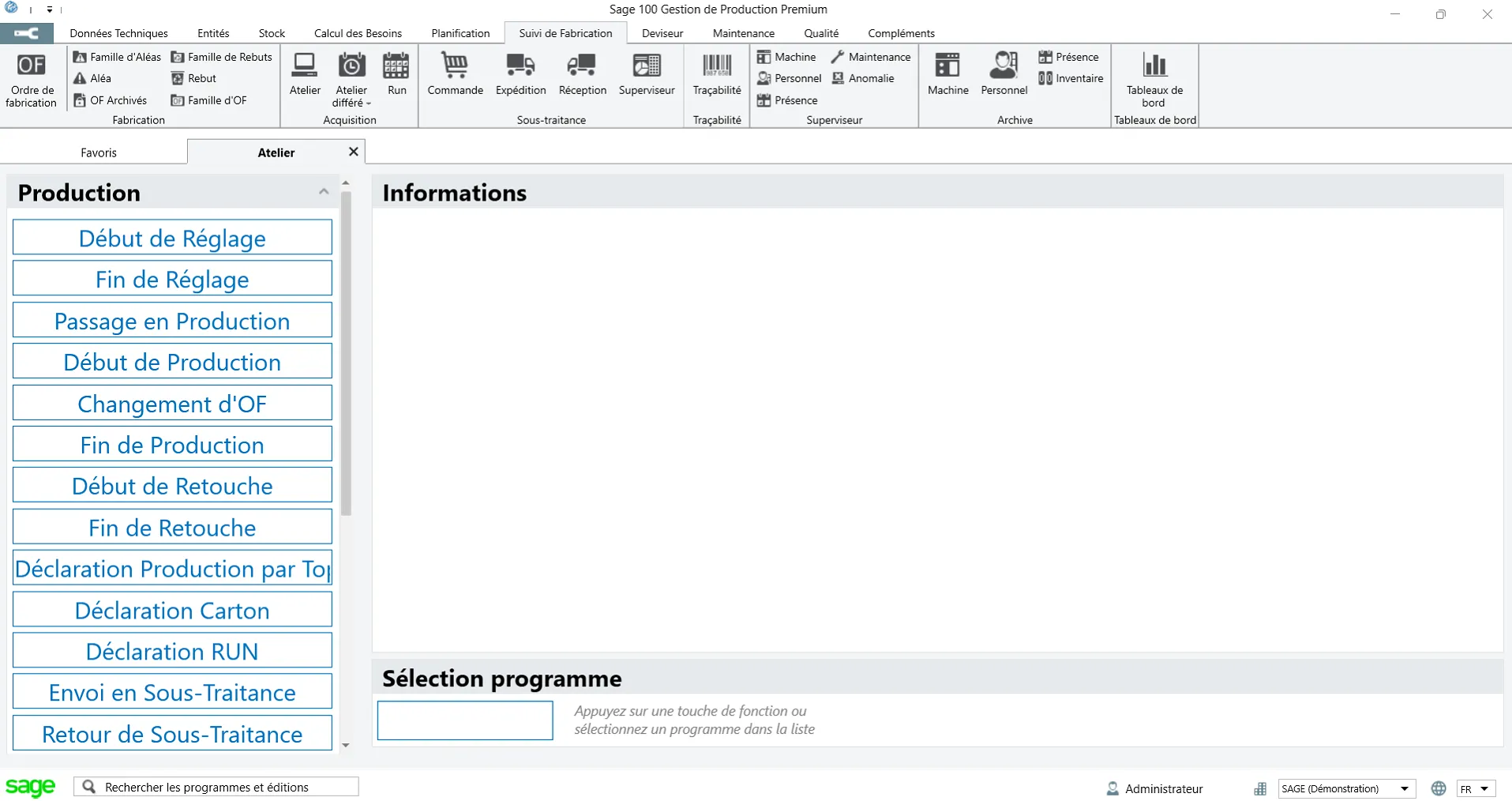Click the Changement d'OF button
Image resolution: width=1512 pixels, height=801 pixels.
pyautogui.click(x=172, y=404)
